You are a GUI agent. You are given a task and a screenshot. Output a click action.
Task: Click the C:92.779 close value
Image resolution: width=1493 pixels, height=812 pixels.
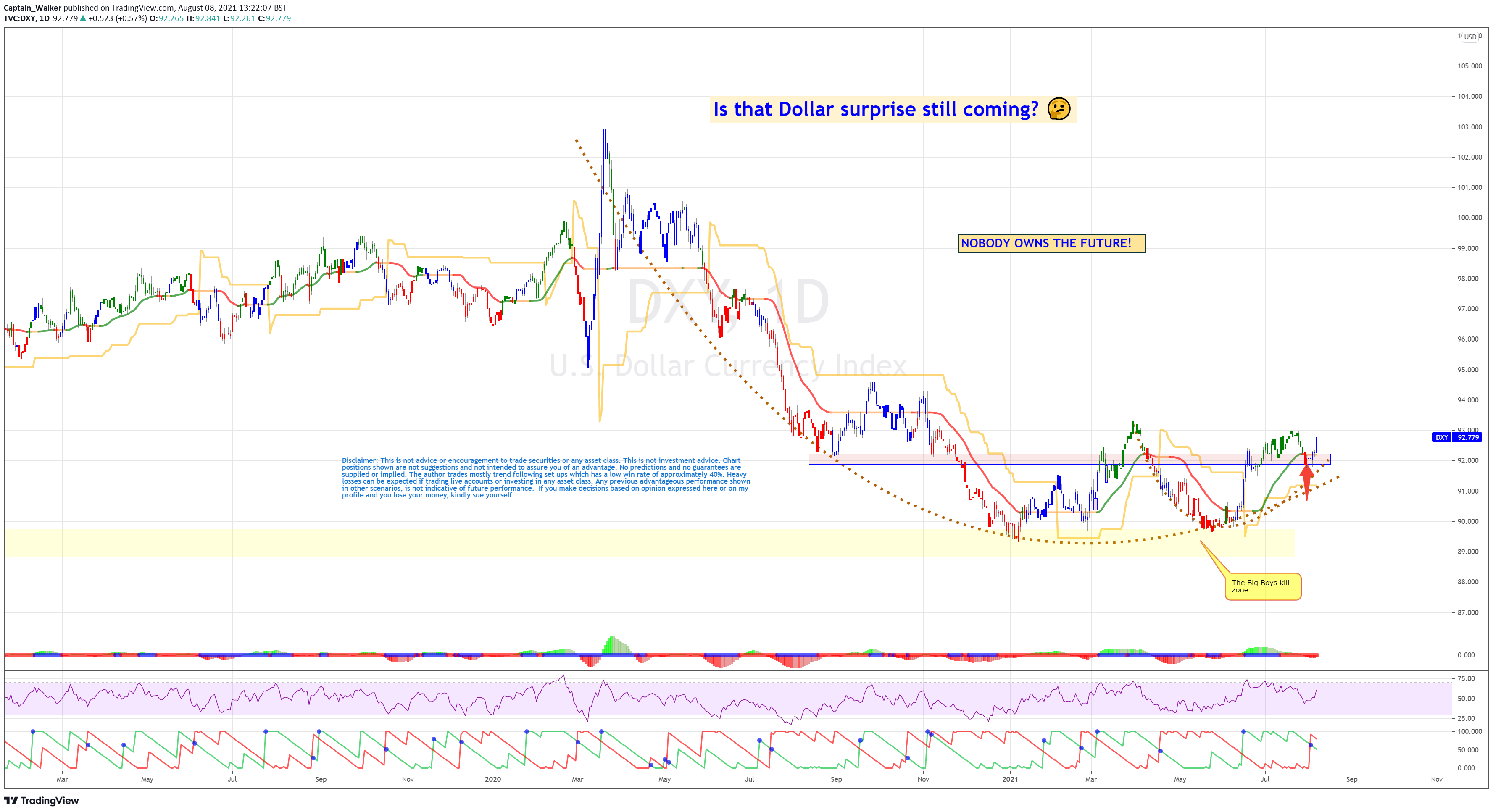(275, 18)
